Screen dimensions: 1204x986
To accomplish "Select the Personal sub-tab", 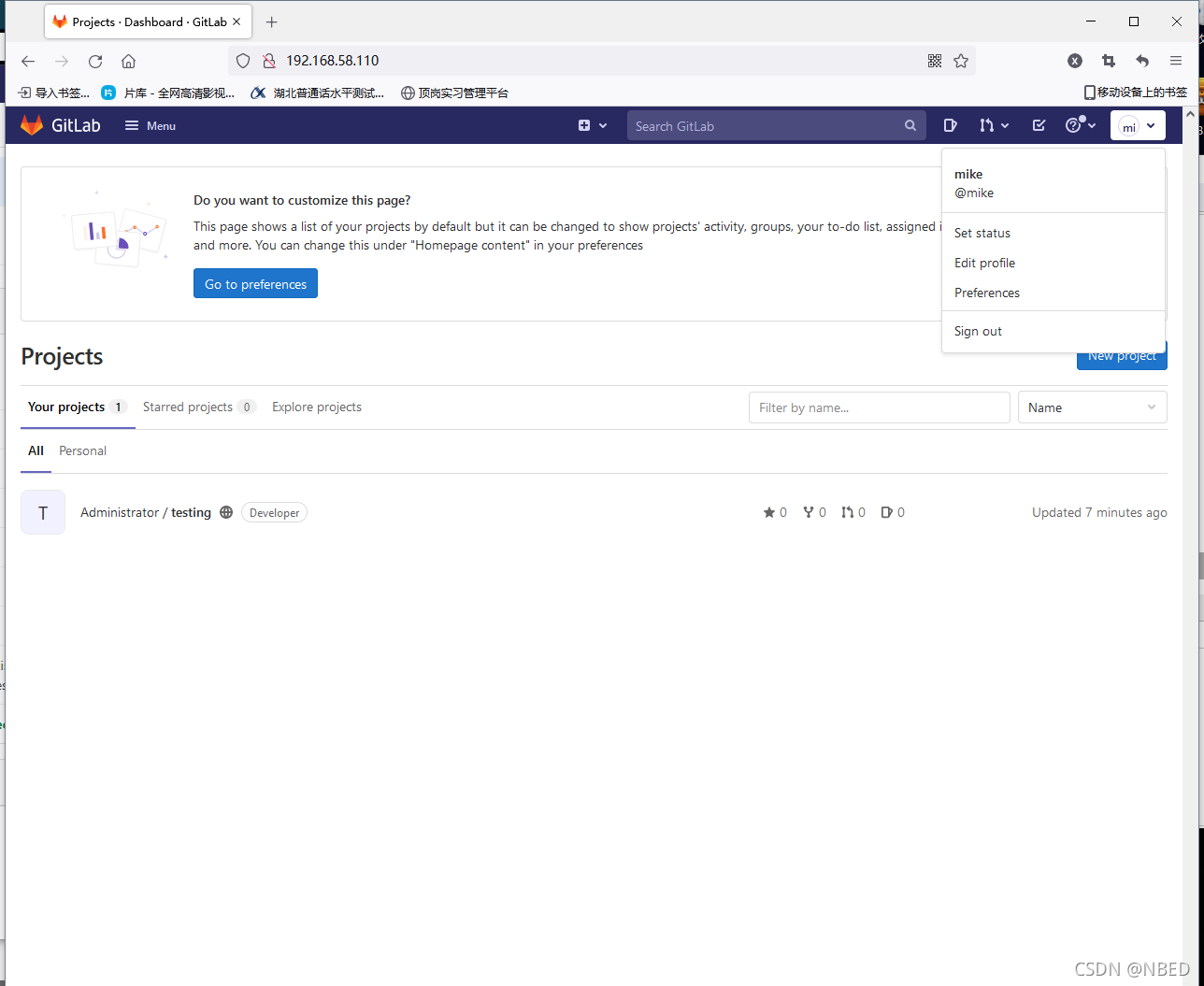I will [x=82, y=450].
